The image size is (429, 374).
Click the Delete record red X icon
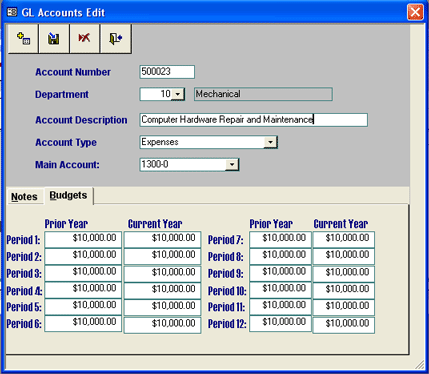pyautogui.click(x=84, y=39)
